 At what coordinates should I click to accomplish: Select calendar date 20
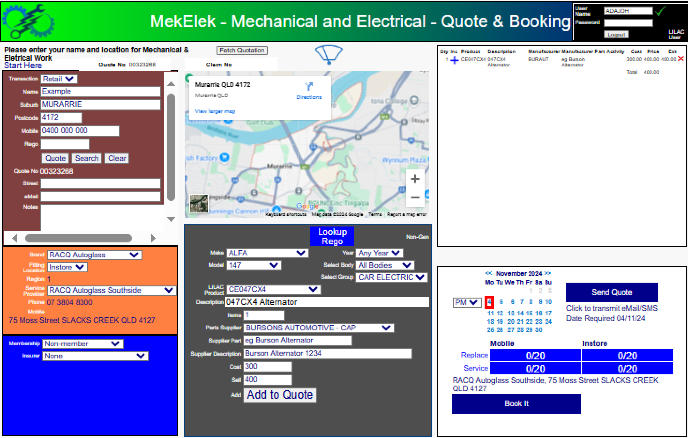[511, 322]
